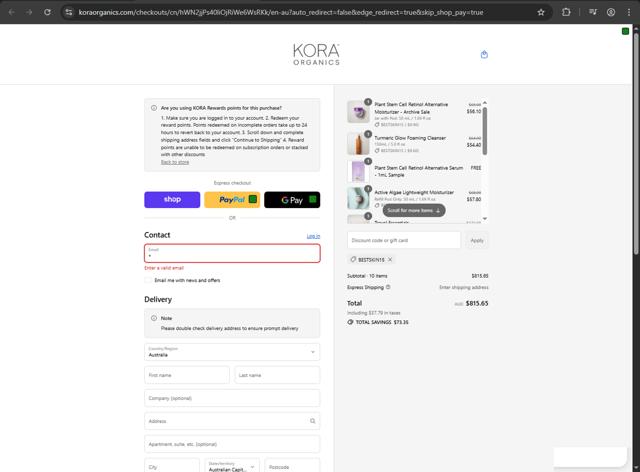Click the total savings tag icon
Screen dimensions: 640x472
(350, 322)
